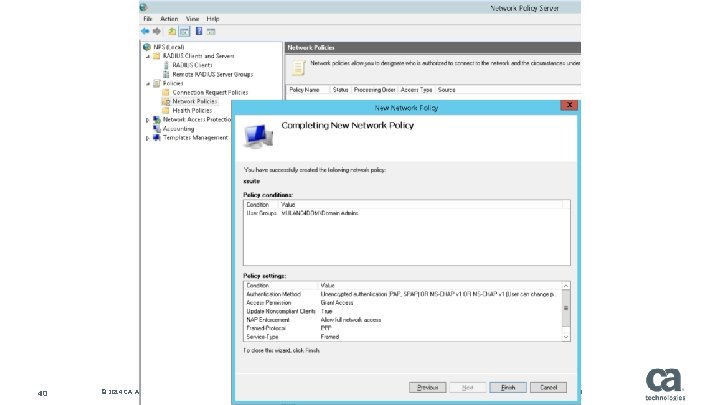Click the Condition header in Policy settings
The width and height of the screenshot is (720, 405).
coord(281,286)
